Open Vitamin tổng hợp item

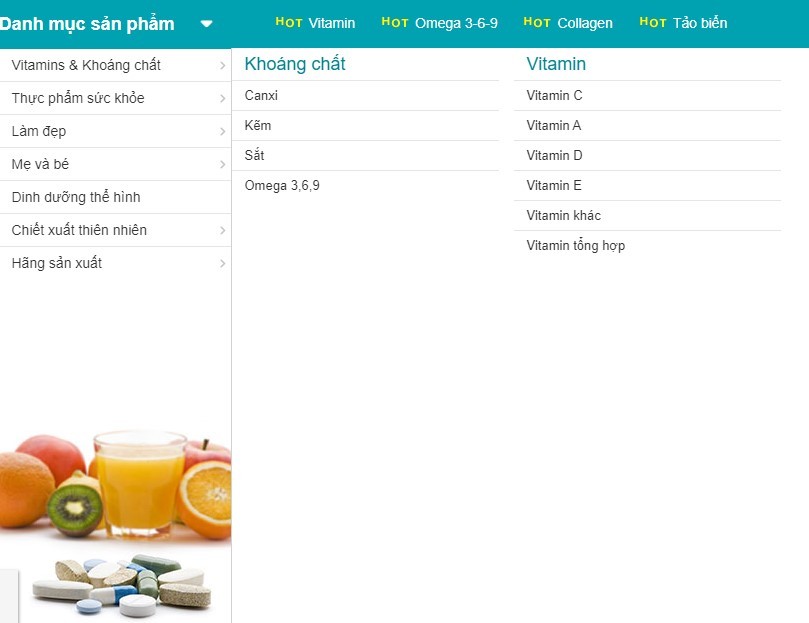[576, 246]
